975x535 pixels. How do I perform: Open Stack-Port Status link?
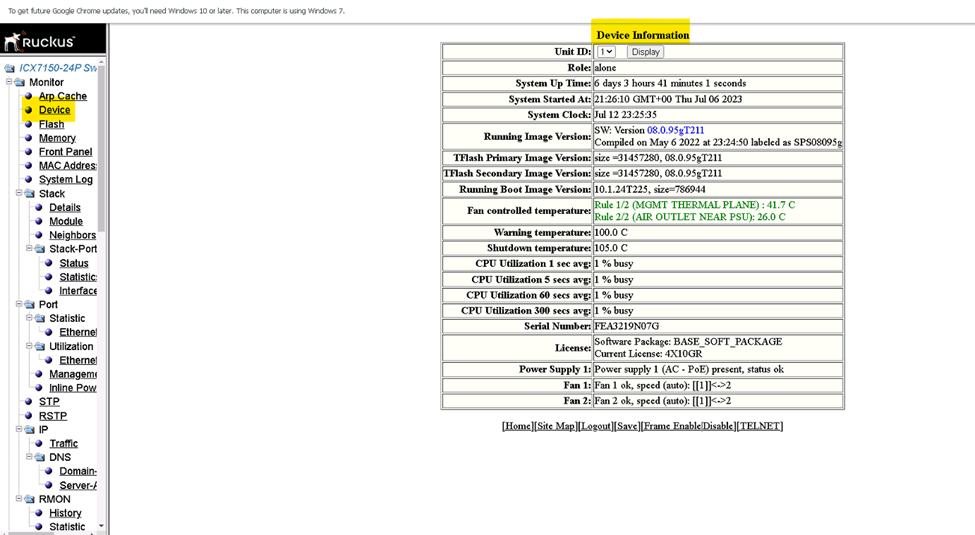pyautogui.click(x=73, y=263)
